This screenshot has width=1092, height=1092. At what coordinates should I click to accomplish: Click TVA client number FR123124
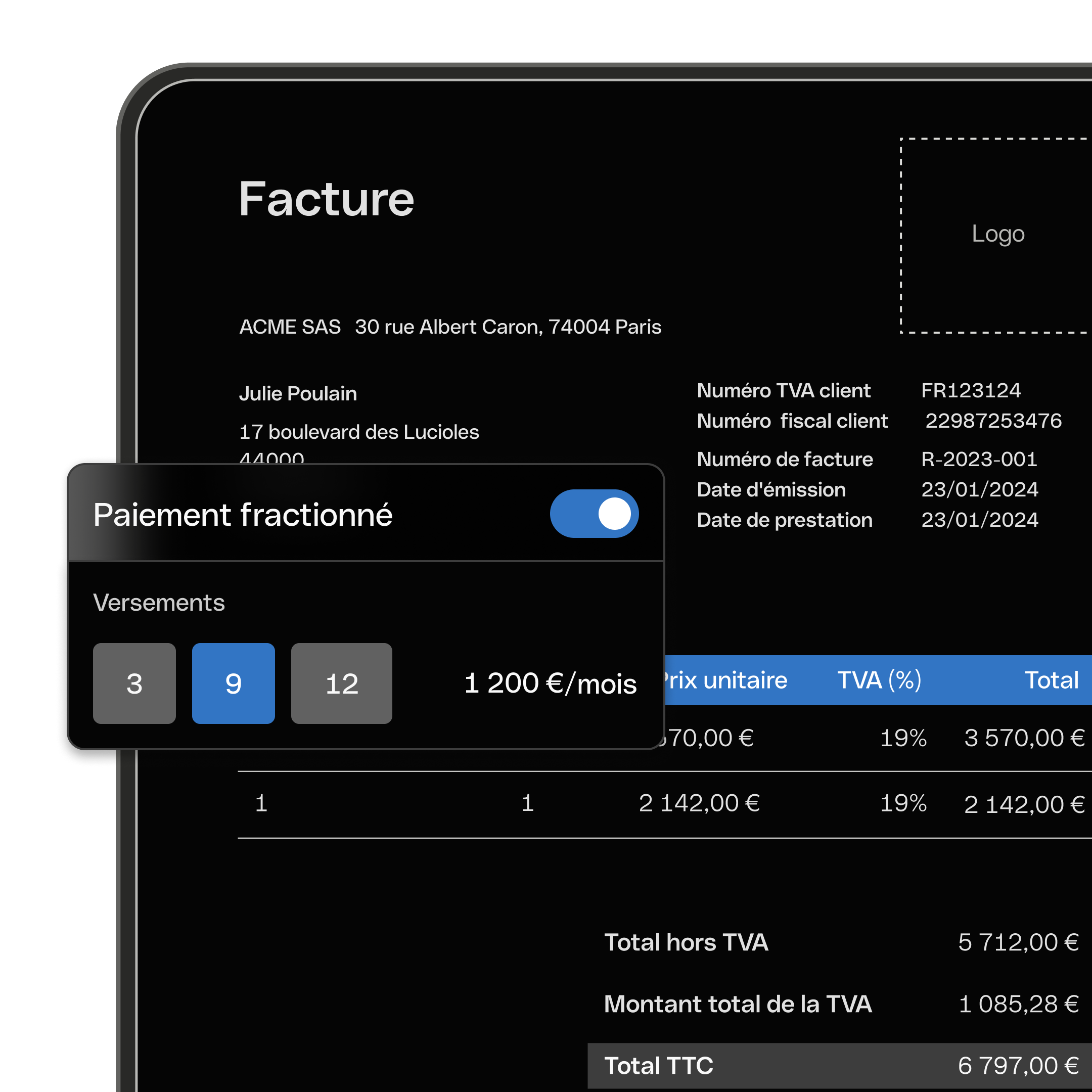tap(971, 391)
